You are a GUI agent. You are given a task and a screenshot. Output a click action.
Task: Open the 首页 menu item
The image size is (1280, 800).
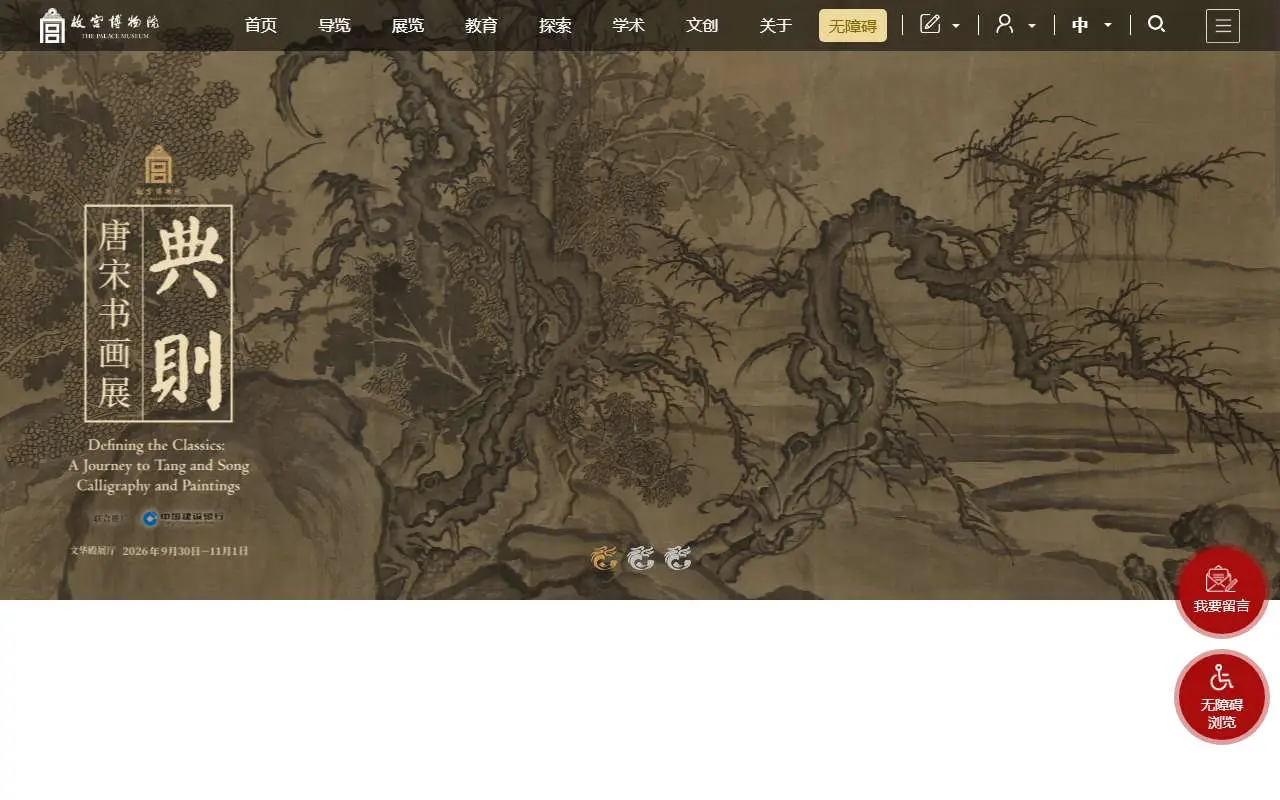261,26
